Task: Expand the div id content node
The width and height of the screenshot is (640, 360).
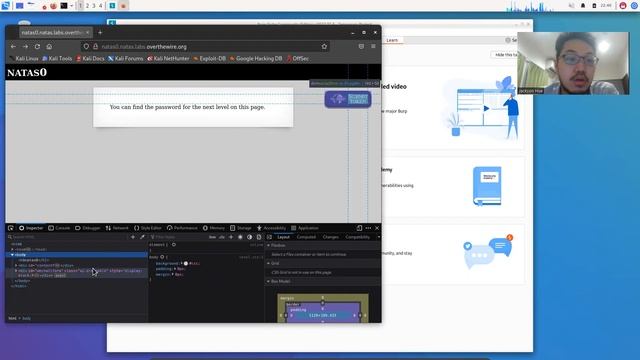Action: coord(16,265)
